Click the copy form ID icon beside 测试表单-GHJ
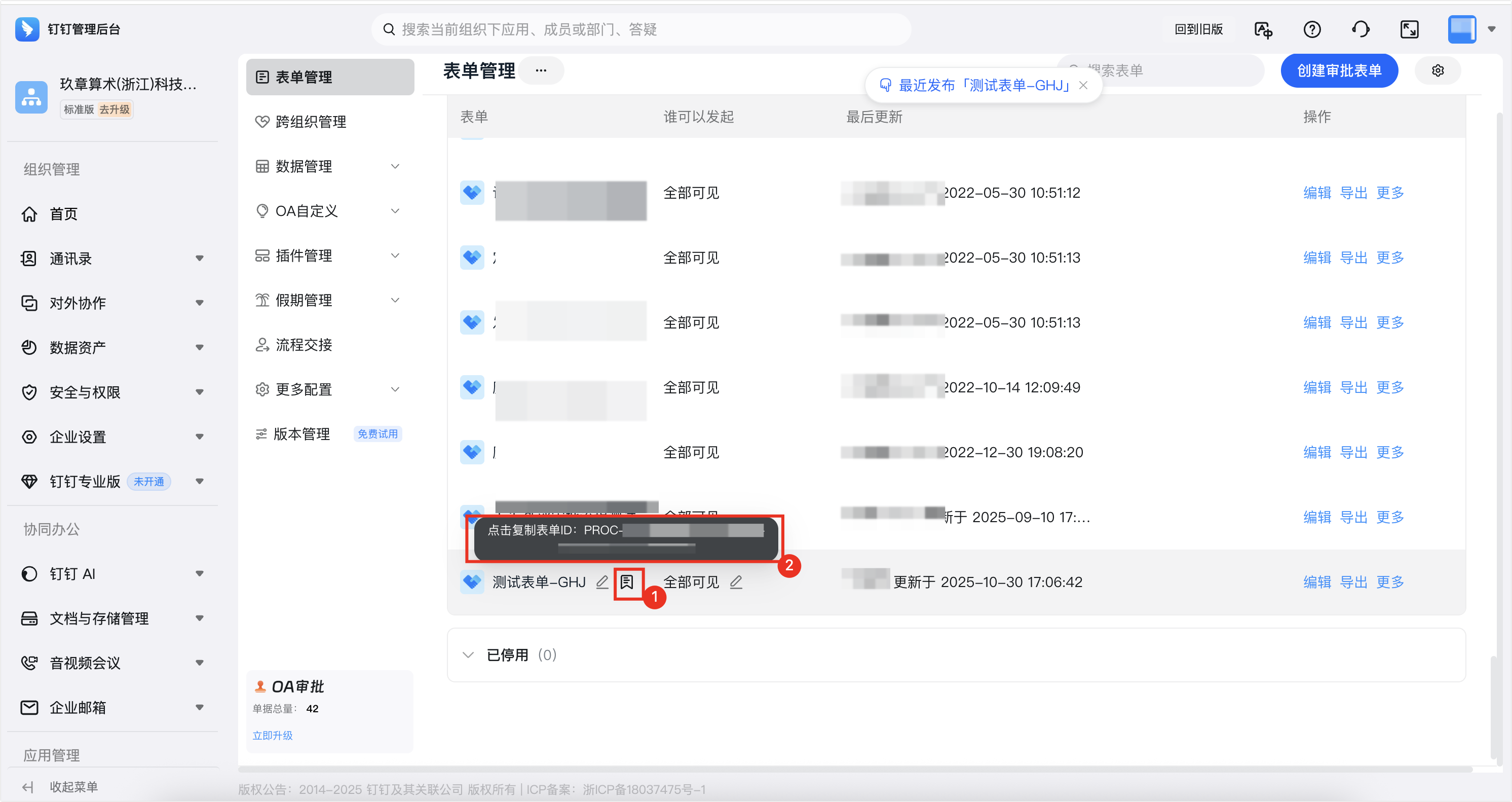 click(627, 582)
